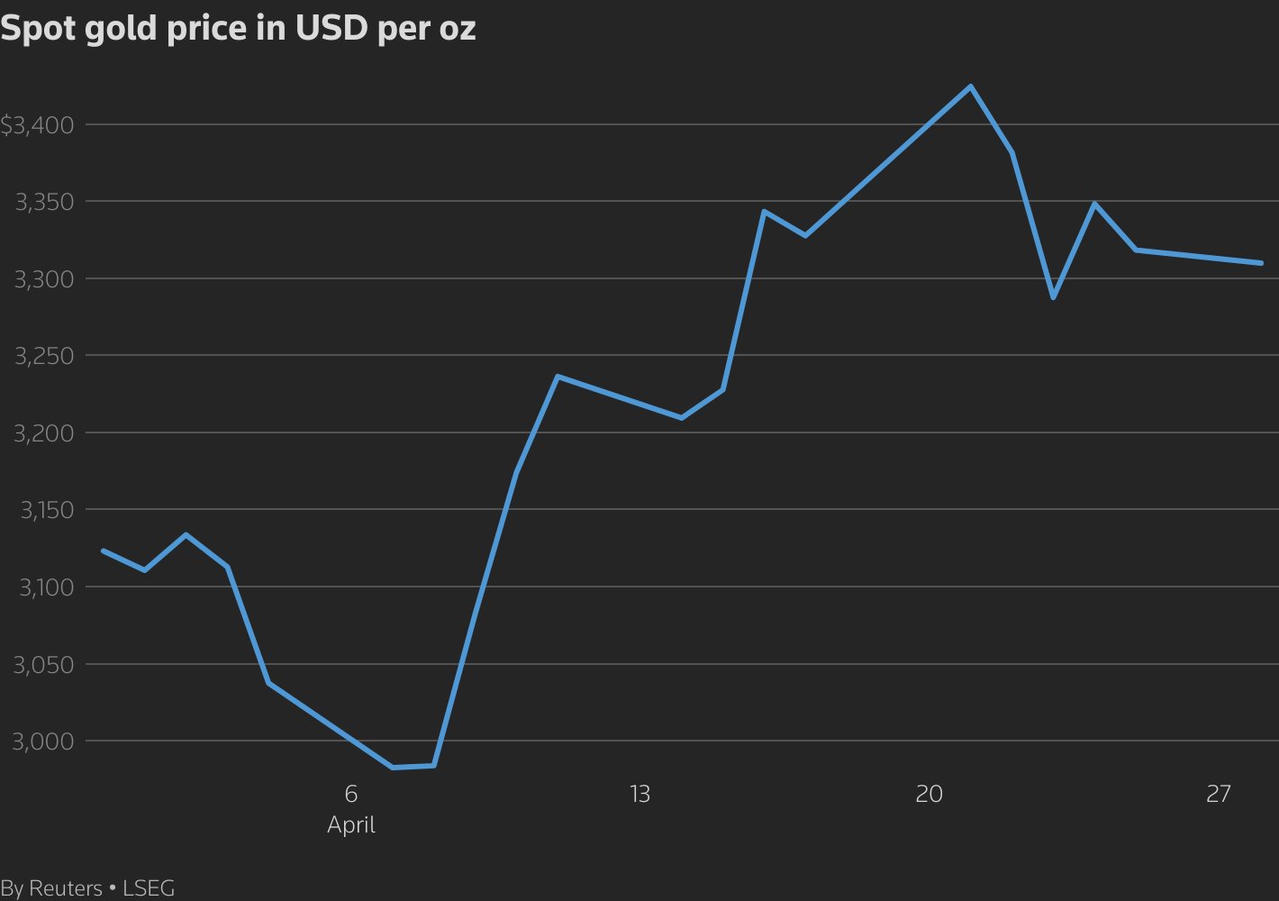Click the 'April' month label
The image size is (1279, 901).
351,825
